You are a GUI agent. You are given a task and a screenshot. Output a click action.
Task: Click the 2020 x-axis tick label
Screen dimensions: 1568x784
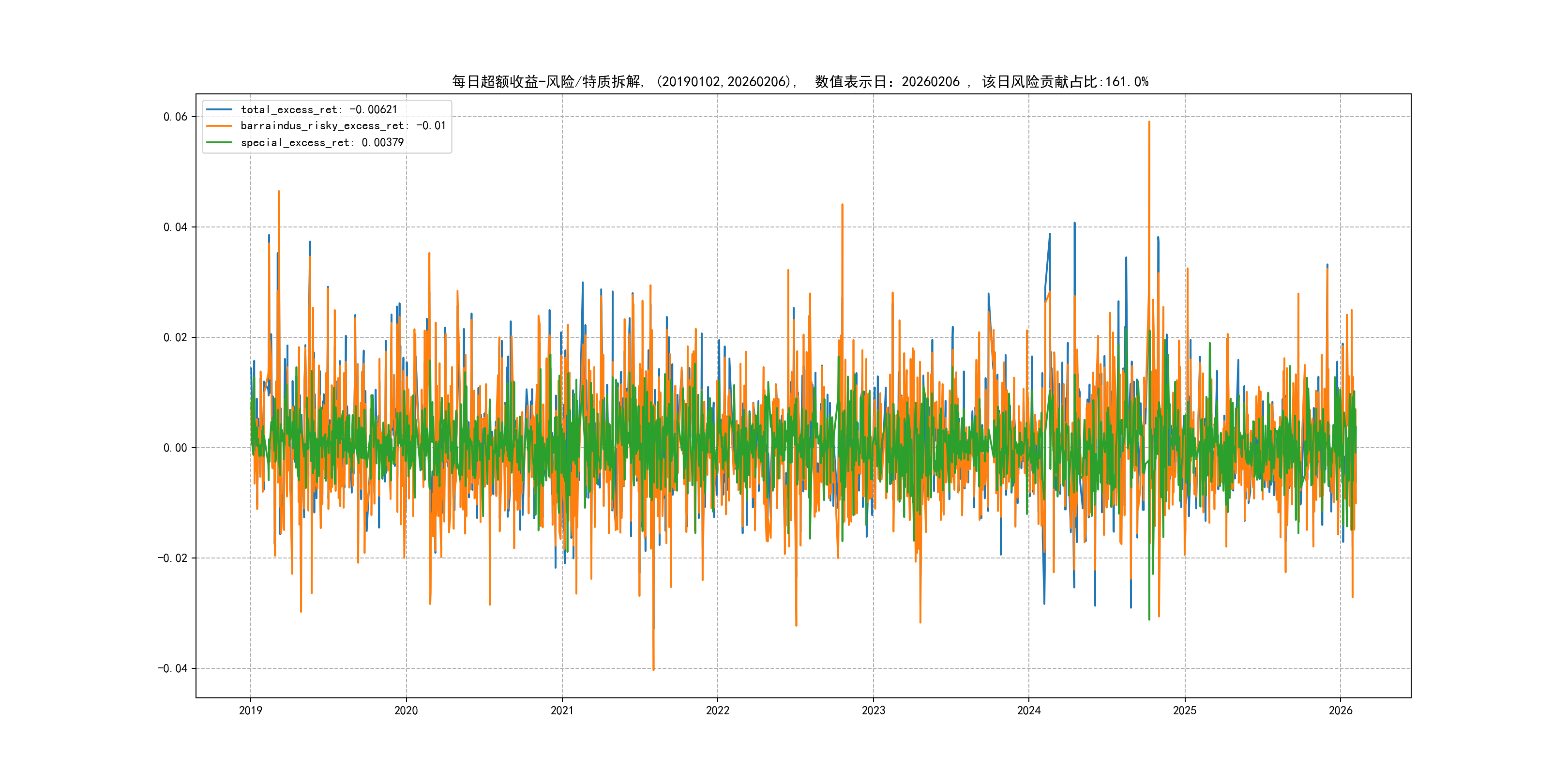pos(406,710)
